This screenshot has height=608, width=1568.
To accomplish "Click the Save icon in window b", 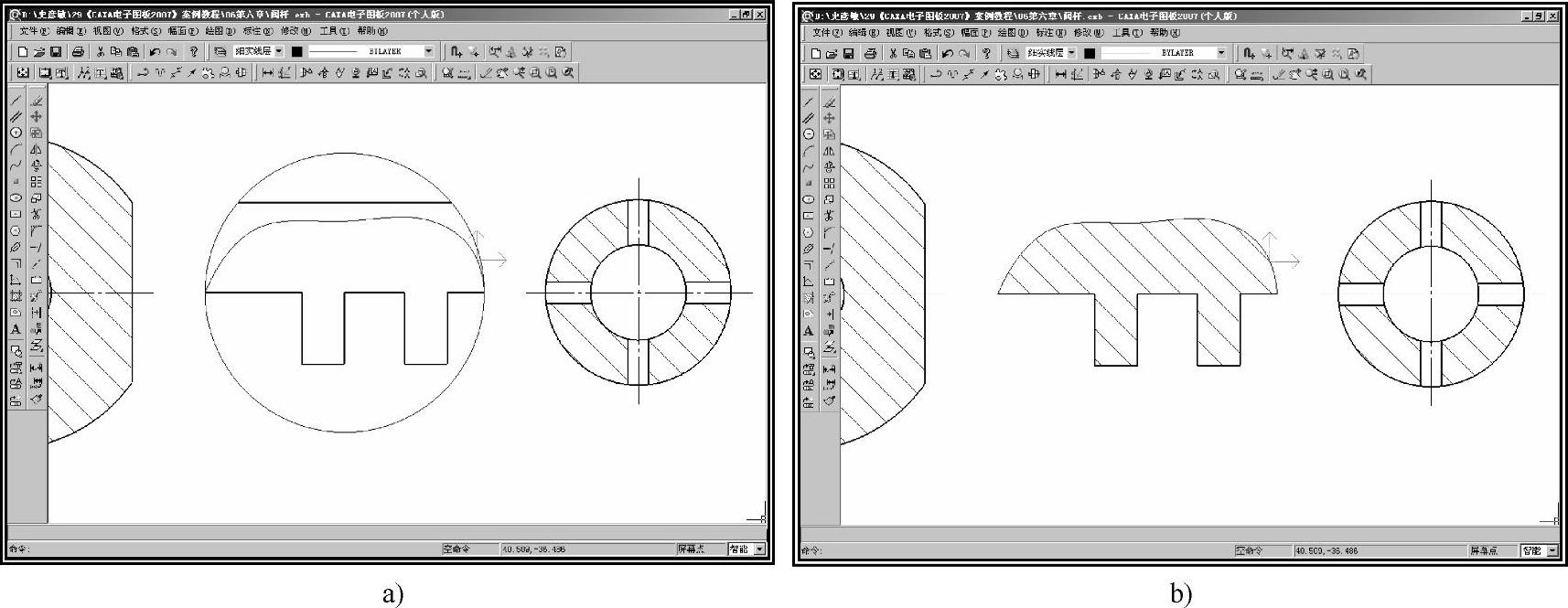I will (x=848, y=53).
